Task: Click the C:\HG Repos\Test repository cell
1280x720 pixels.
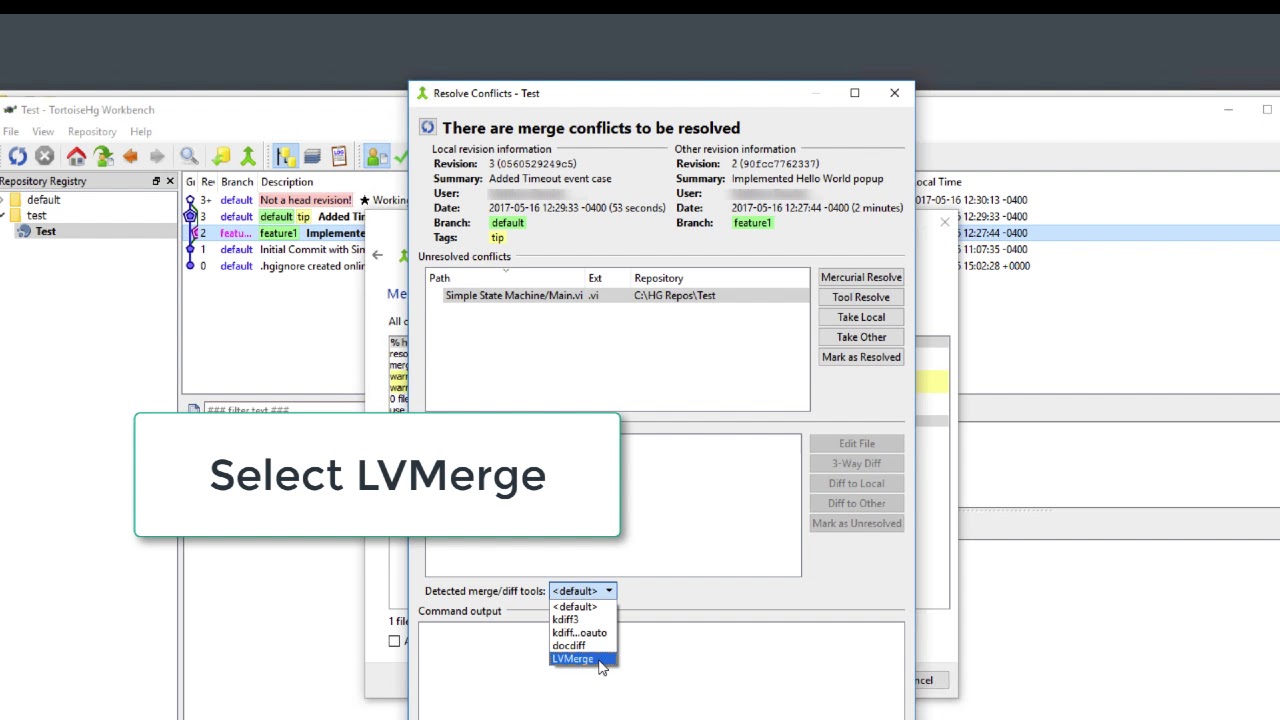Action: [x=674, y=296]
